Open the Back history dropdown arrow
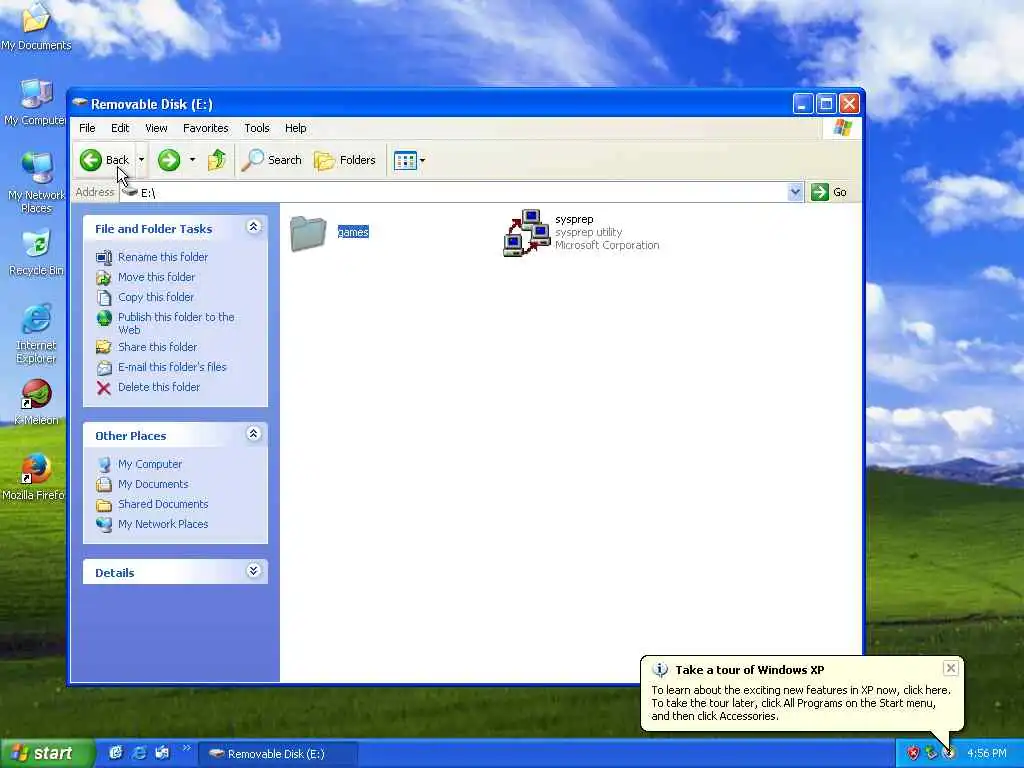The image size is (1024, 768). click(141, 160)
